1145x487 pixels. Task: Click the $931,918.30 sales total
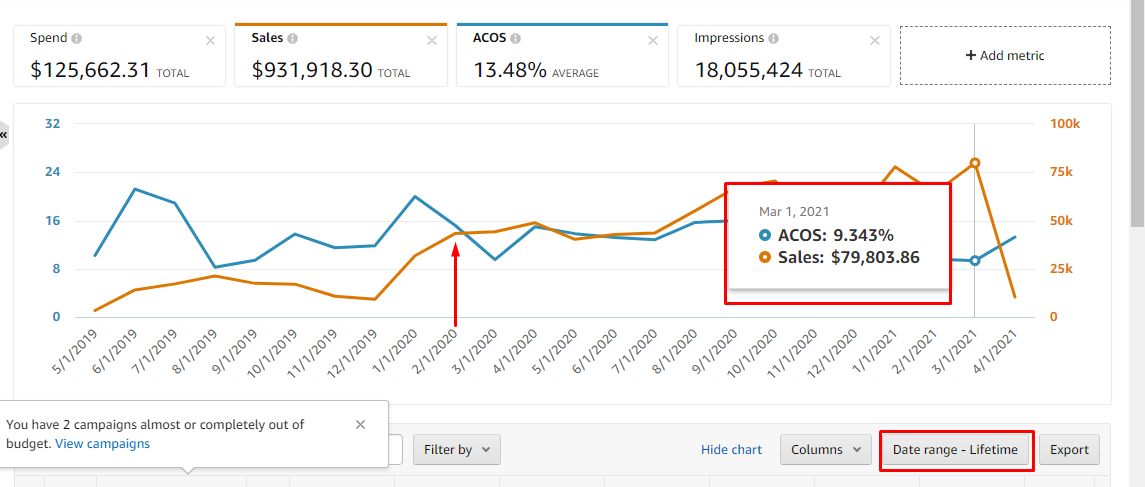pyautogui.click(x=312, y=70)
